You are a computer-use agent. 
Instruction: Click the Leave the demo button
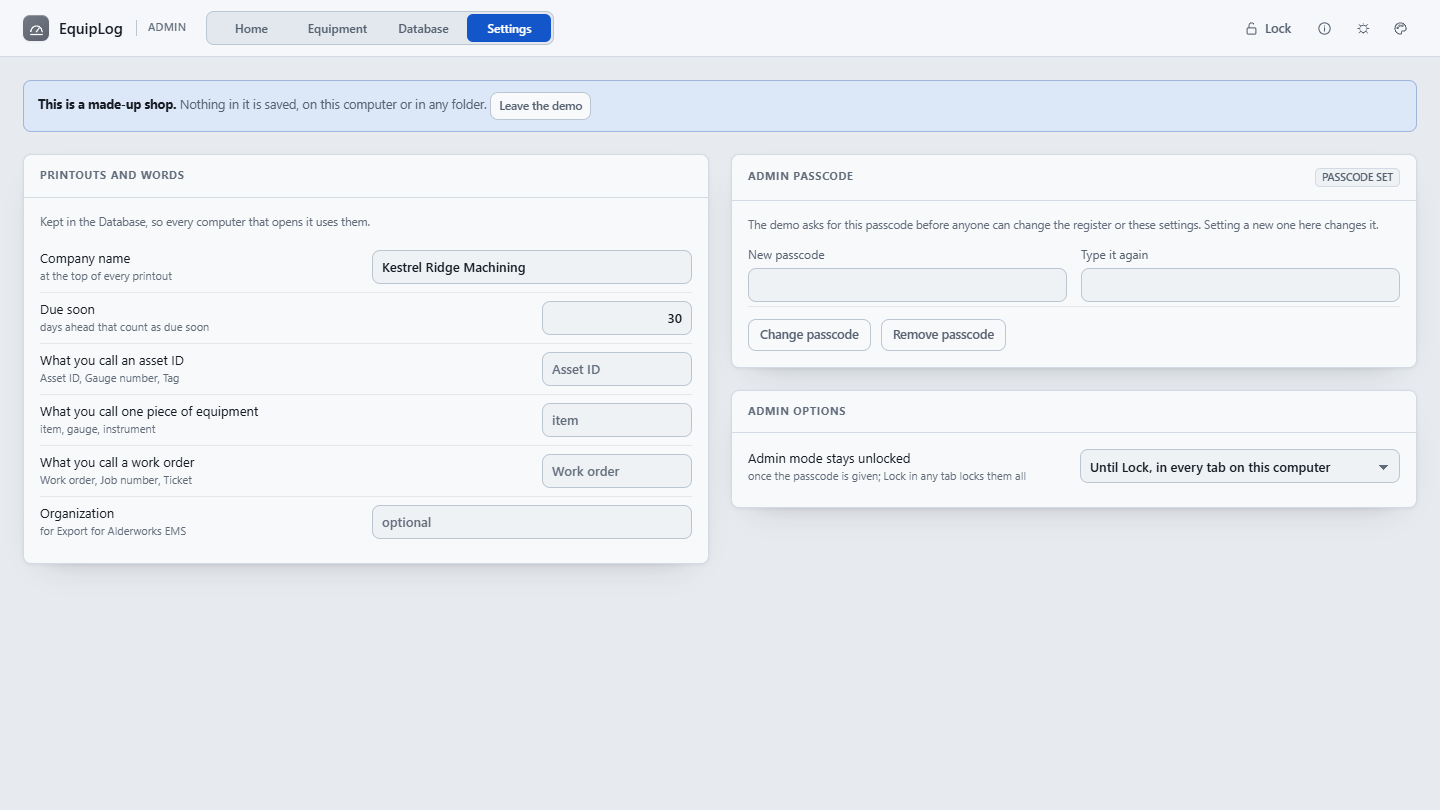[540, 106]
